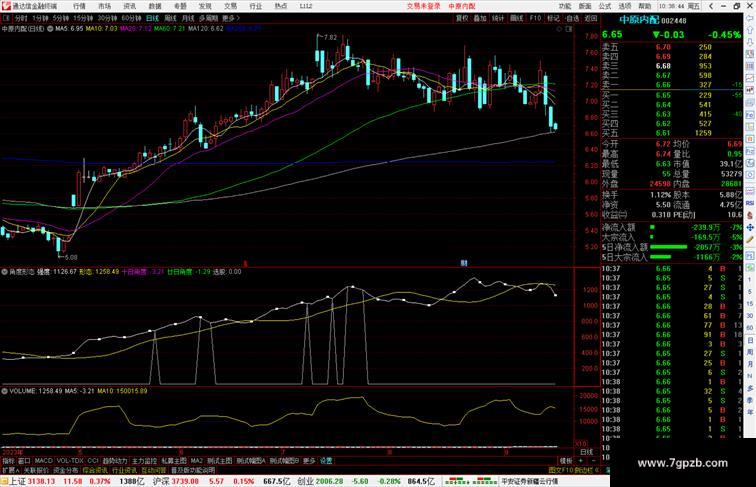
Task: Select the CCI indicator tab
Action: 93,461
